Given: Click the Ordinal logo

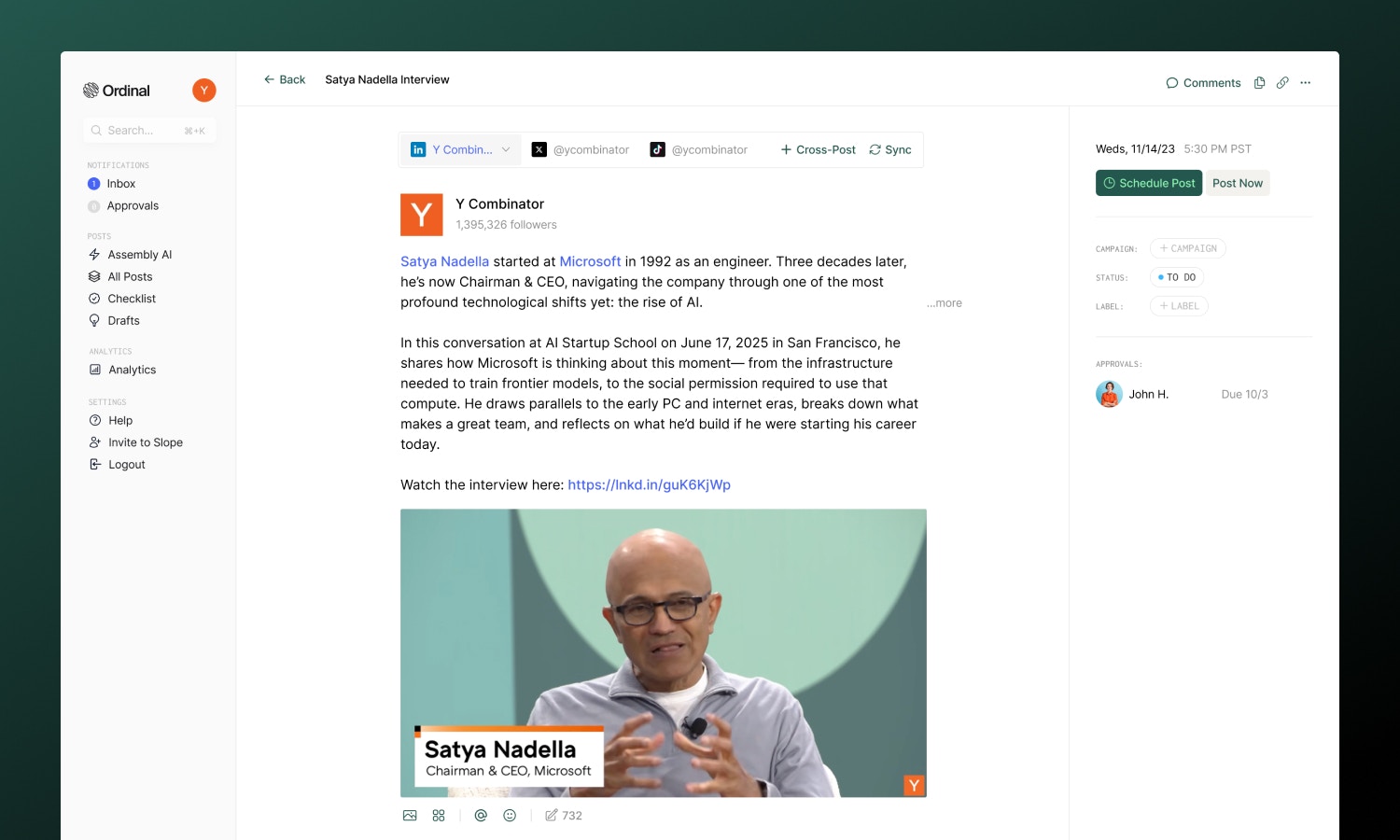Looking at the screenshot, I should click(117, 91).
